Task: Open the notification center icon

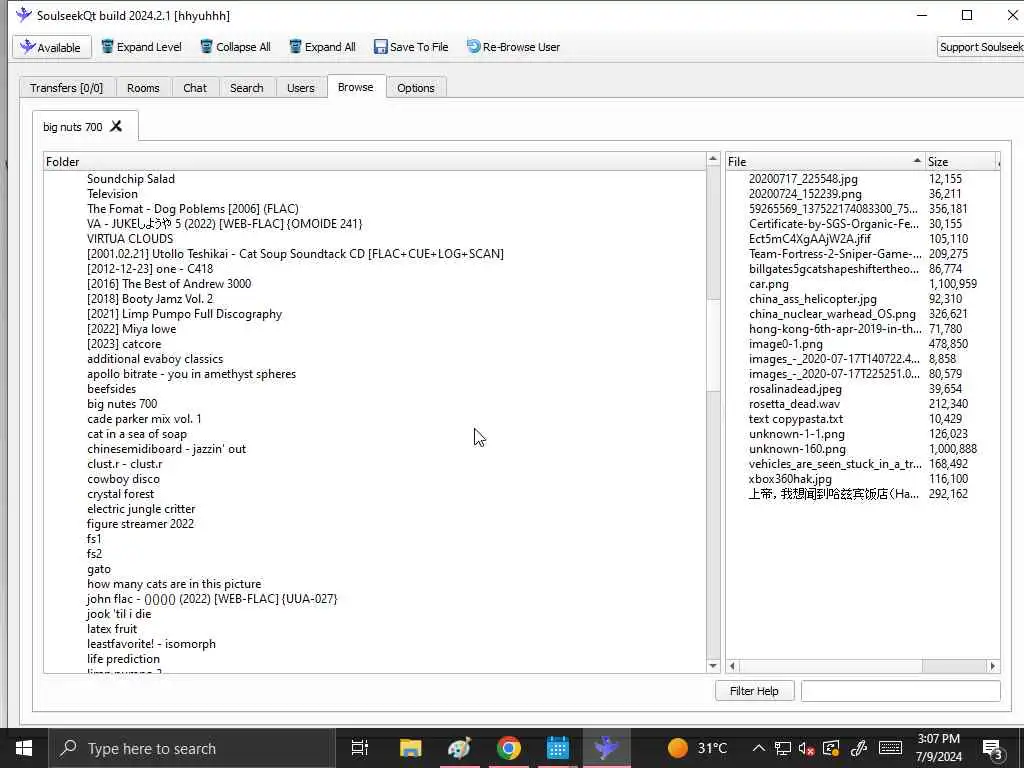Action: pyautogui.click(x=993, y=749)
